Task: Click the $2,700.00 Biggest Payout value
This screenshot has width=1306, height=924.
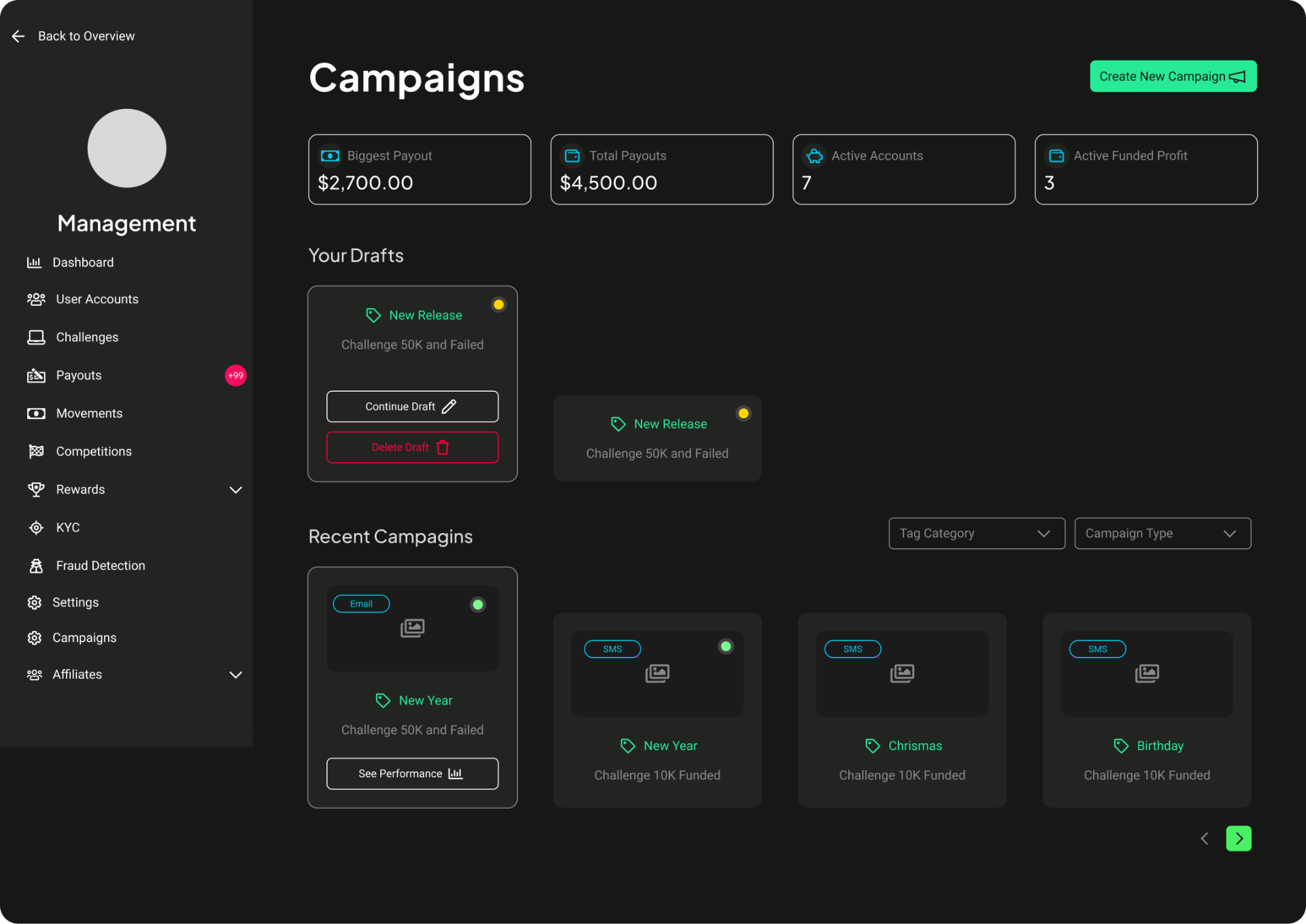Action: point(365,183)
